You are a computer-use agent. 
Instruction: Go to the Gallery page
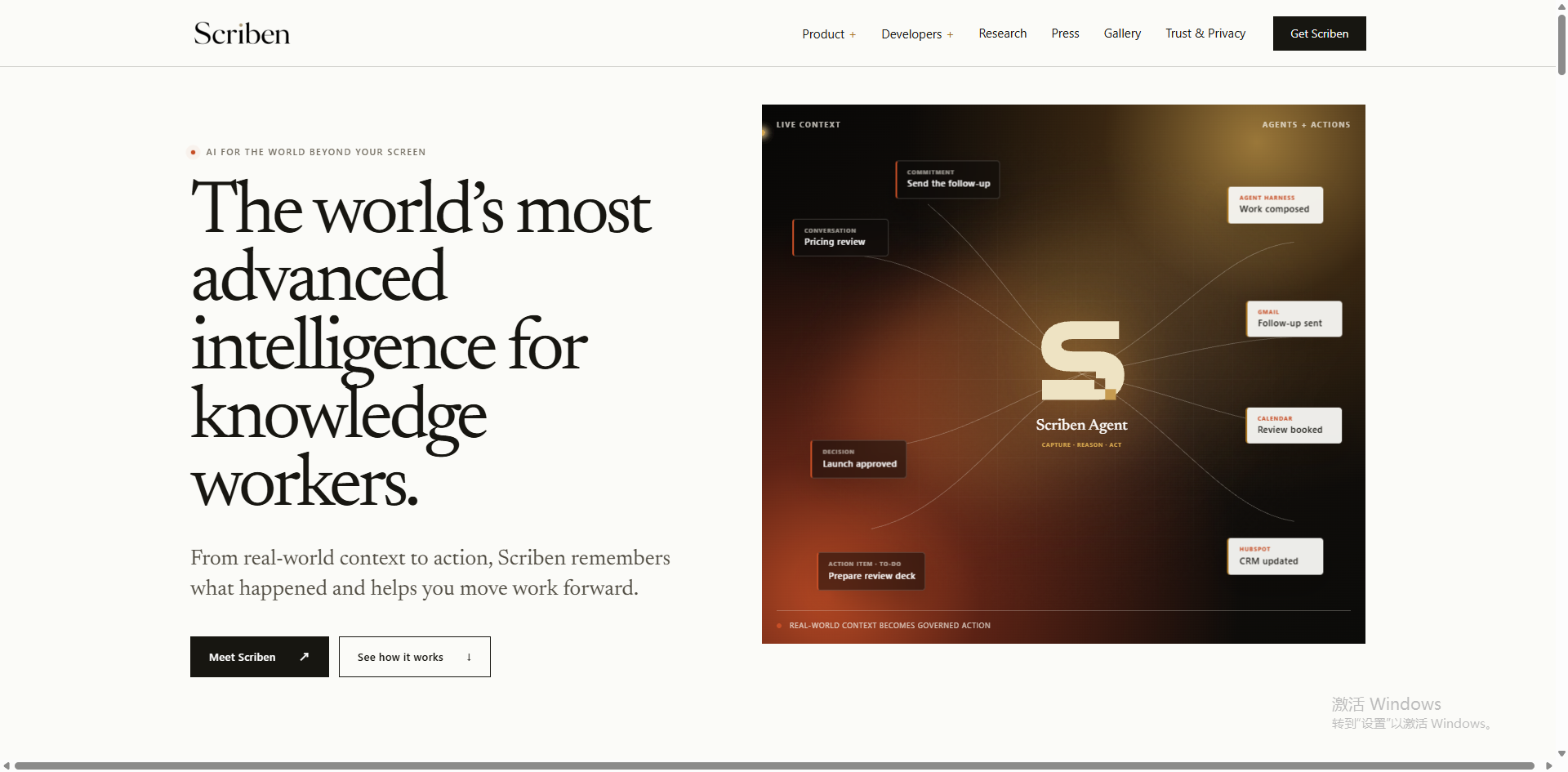tap(1122, 33)
